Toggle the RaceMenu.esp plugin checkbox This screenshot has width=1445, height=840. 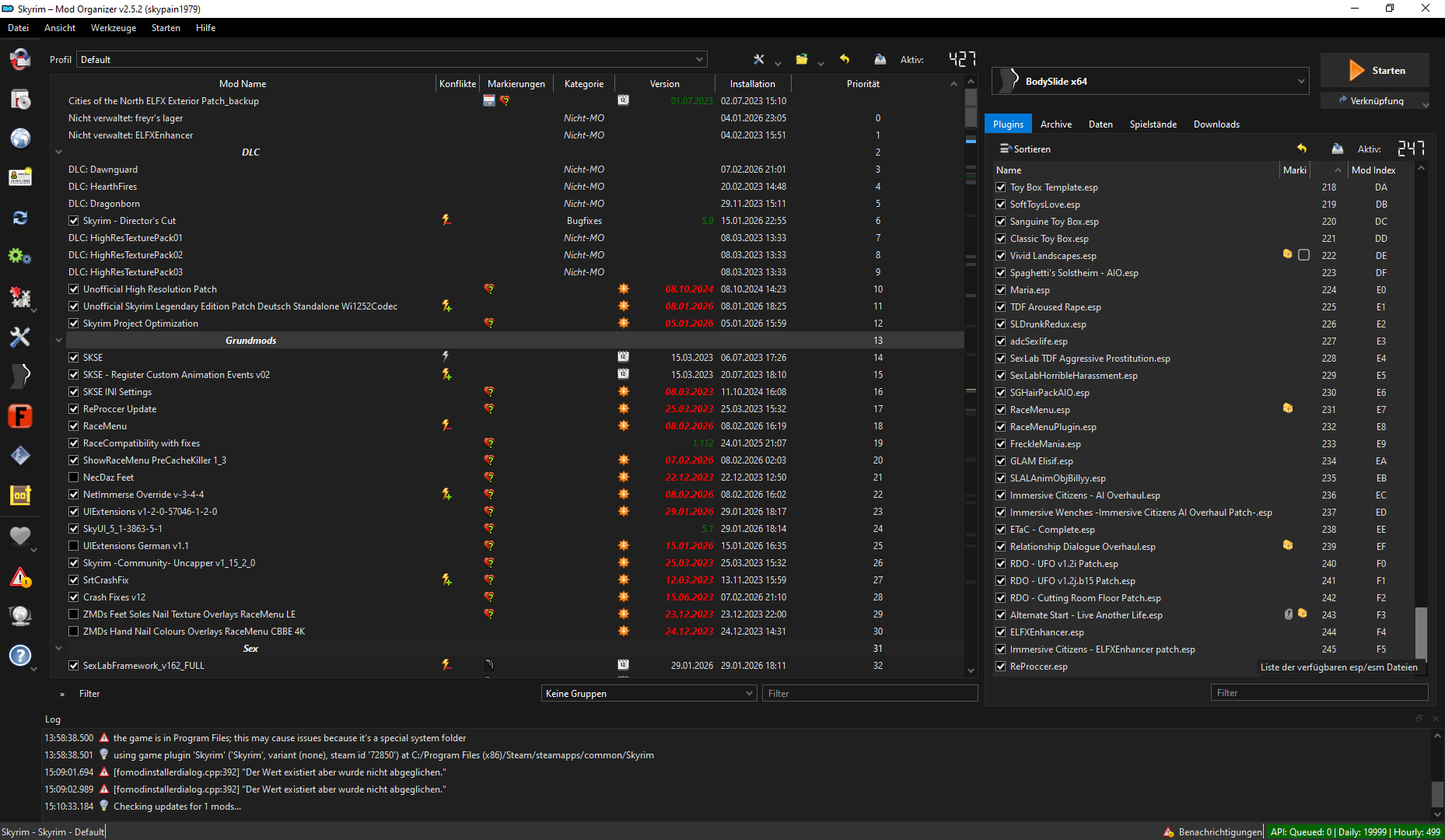point(1001,410)
